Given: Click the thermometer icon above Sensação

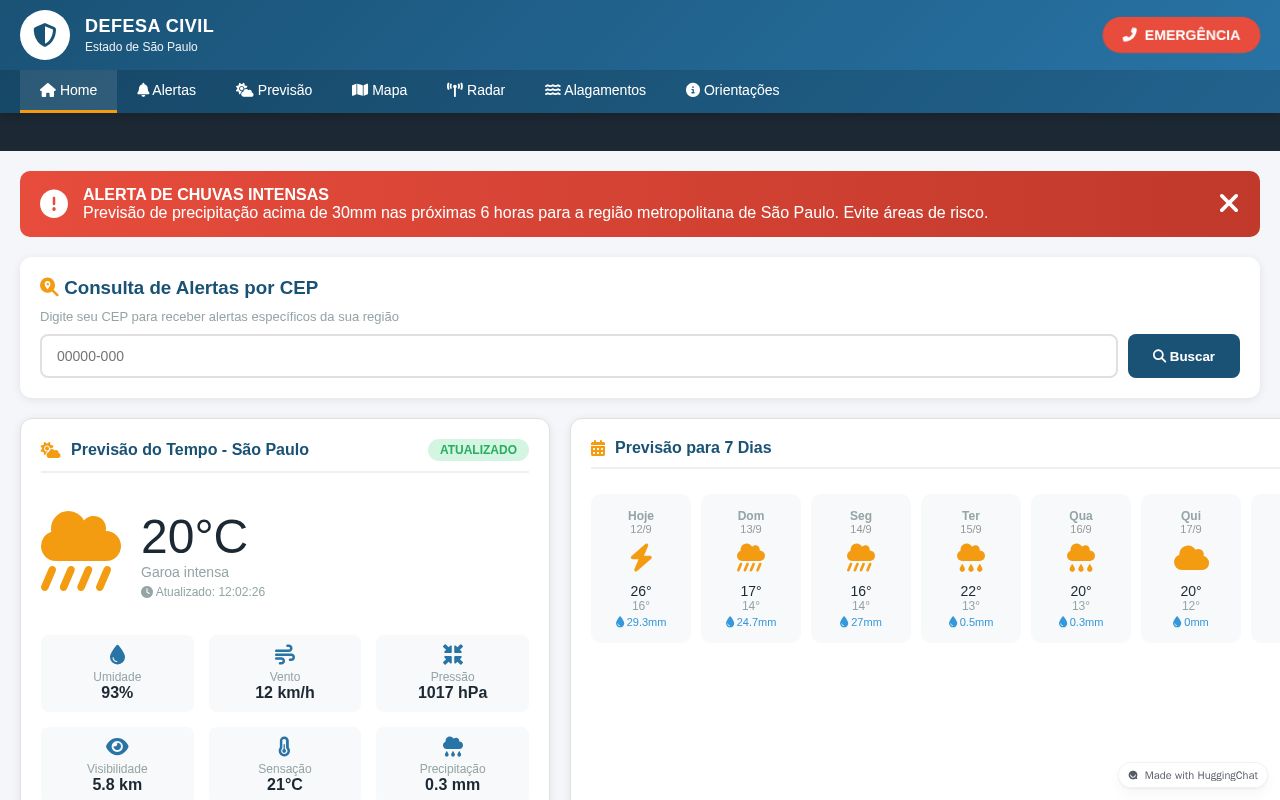Looking at the screenshot, I should tap(285, 747).
